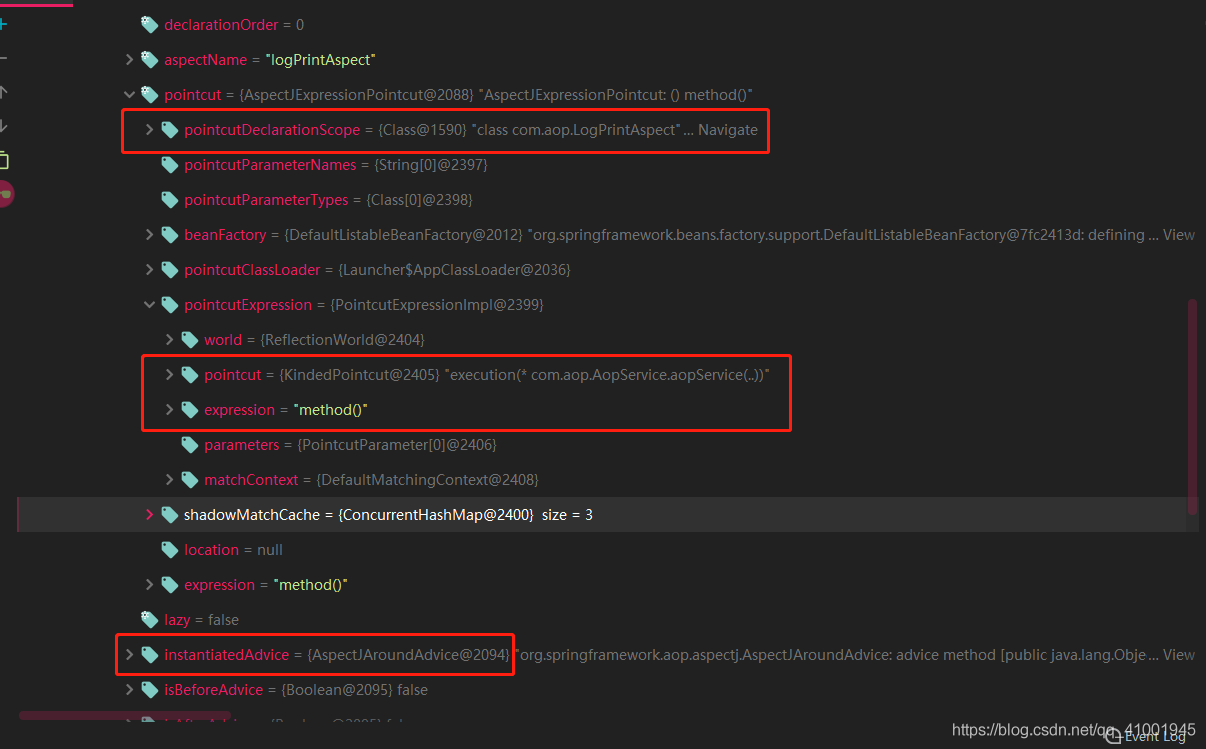This screenshot has width=1206, height=749.
Task: Click the tag icon beside location
Action: pos(170,550)
